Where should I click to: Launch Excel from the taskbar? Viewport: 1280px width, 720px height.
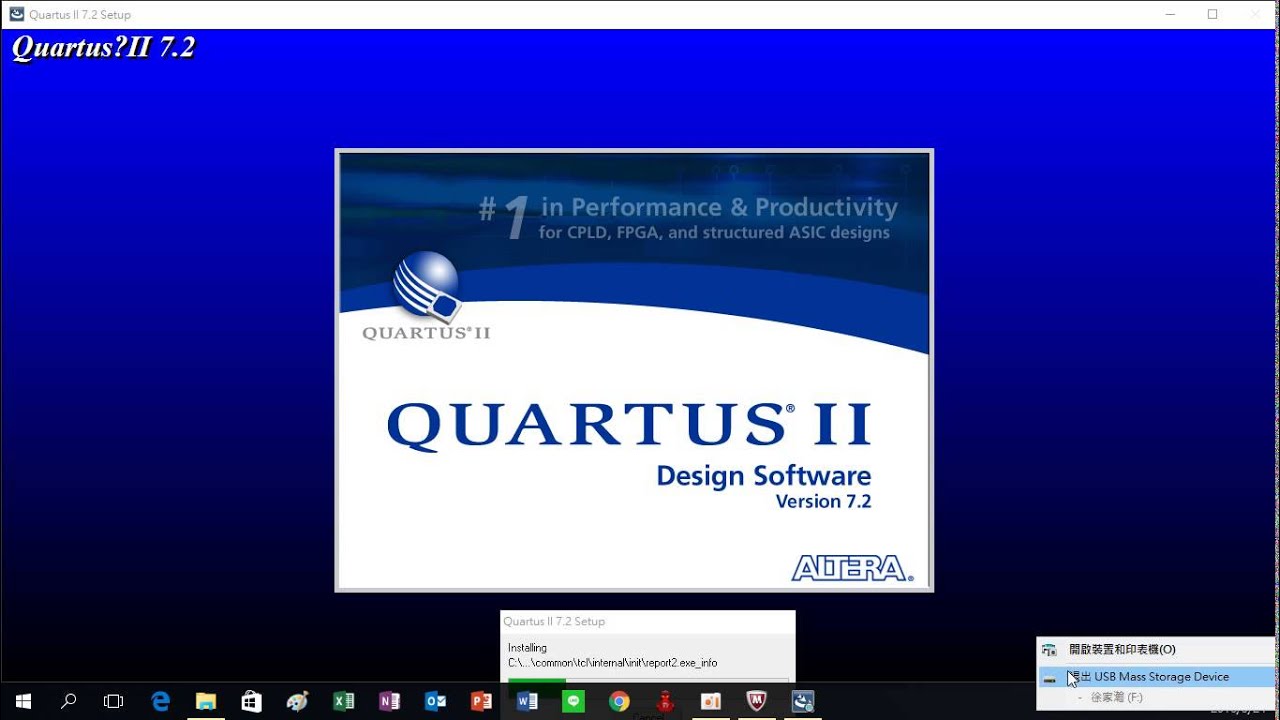coord(344,702)
